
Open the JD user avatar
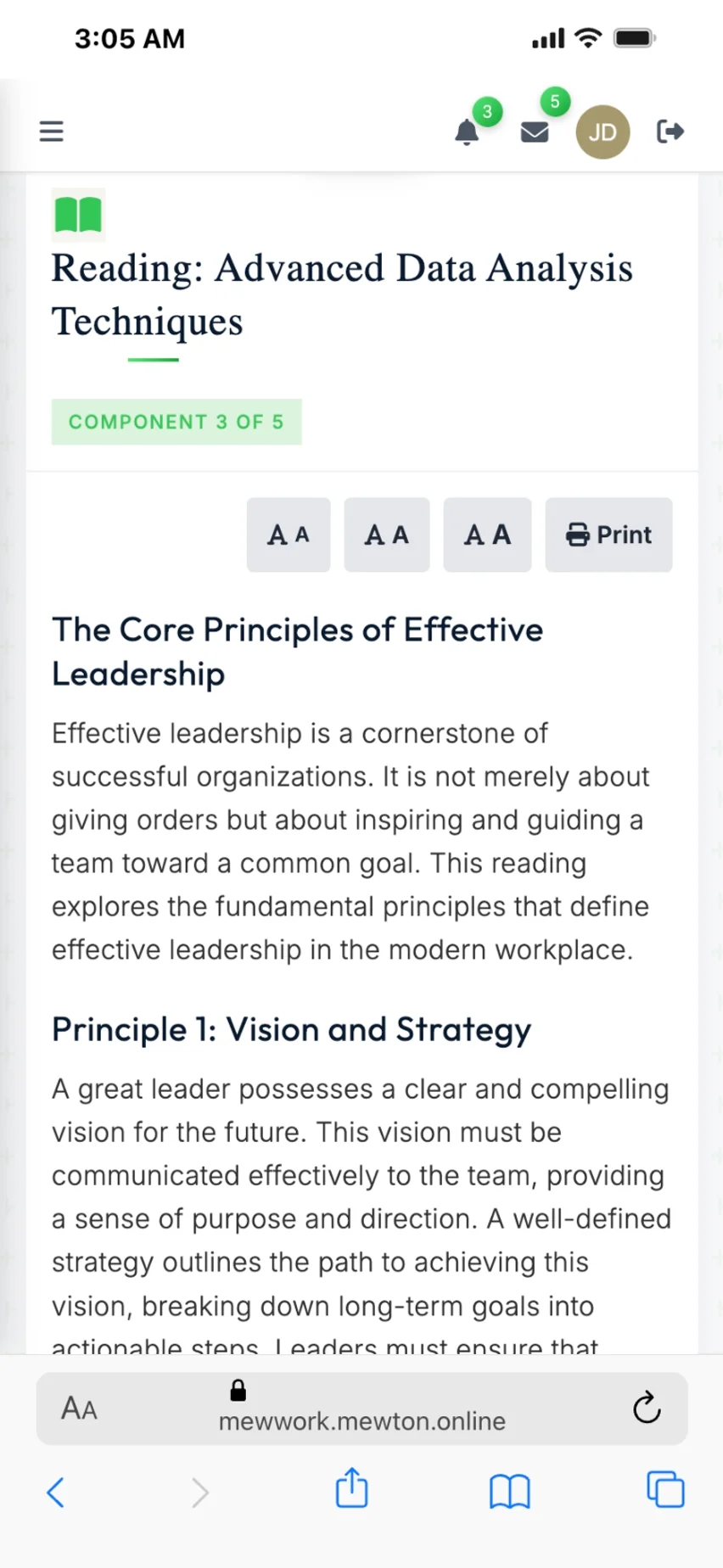(x=602, y=132)
